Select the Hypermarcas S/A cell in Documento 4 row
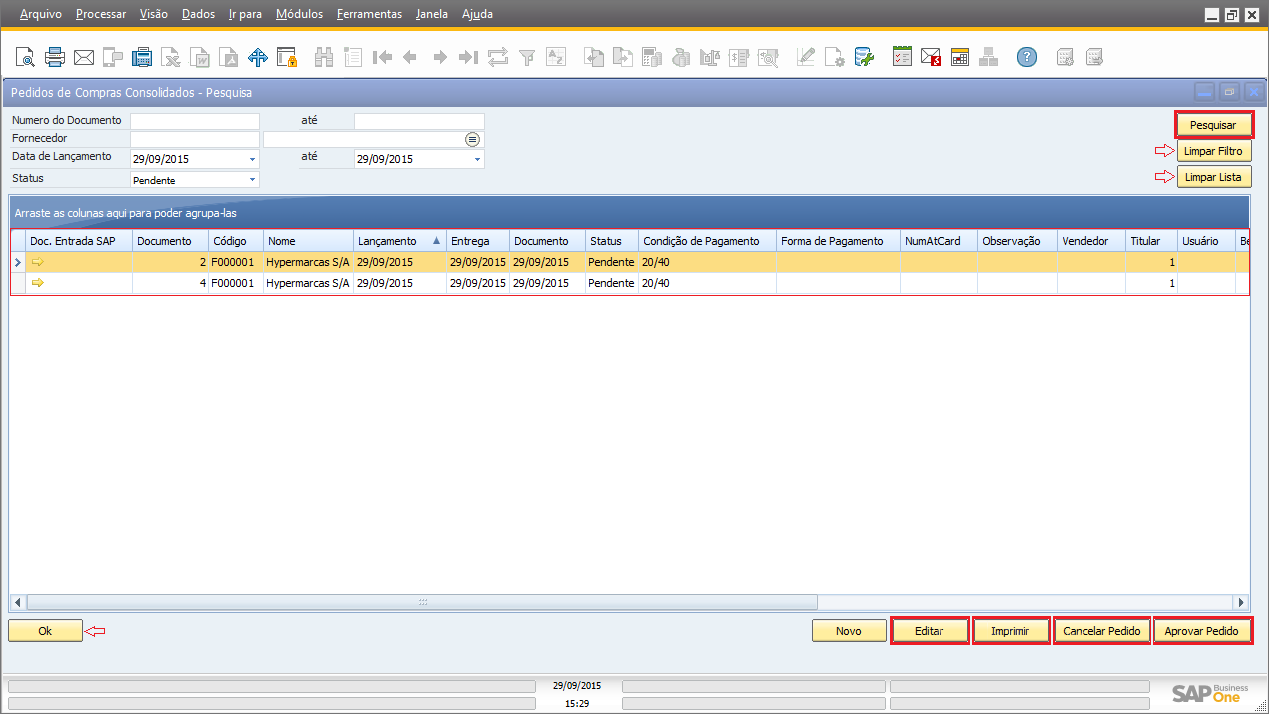The image size is (1269, 714). [309, 283]
